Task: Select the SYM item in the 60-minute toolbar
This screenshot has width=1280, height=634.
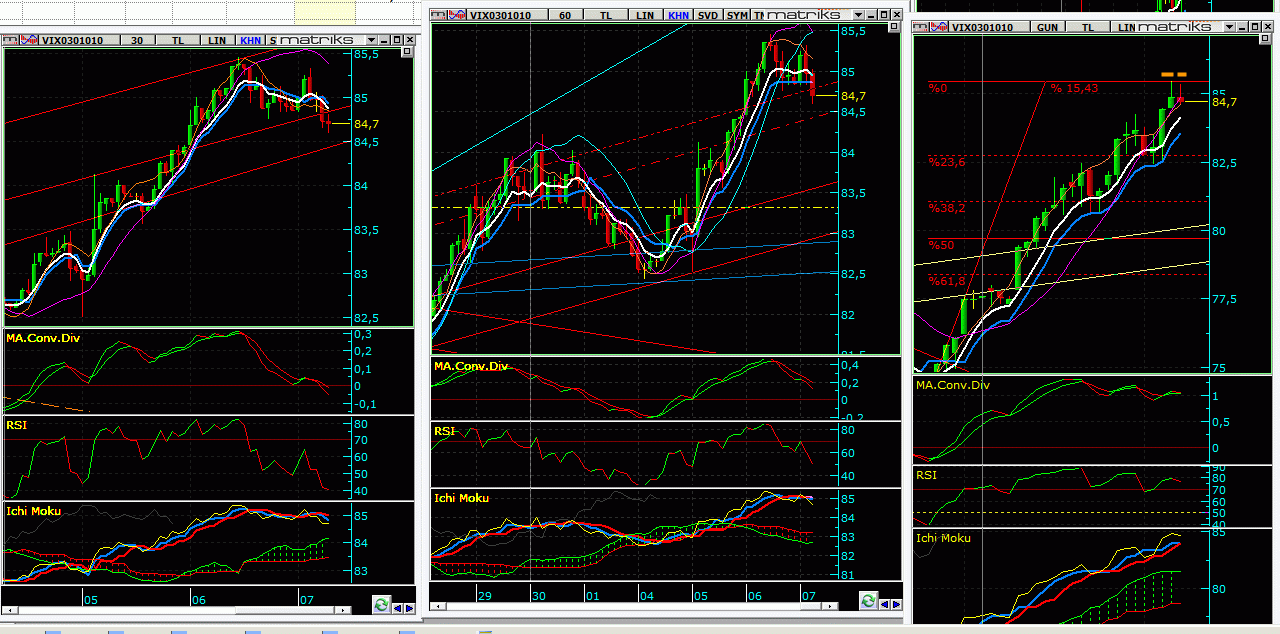Action: [737, 15]
